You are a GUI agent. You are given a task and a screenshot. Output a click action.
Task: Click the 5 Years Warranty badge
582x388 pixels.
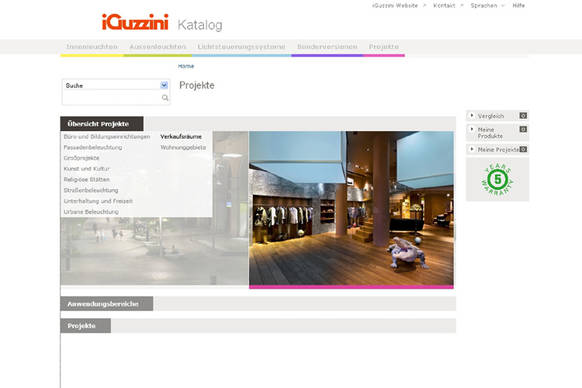pos(497,179)
